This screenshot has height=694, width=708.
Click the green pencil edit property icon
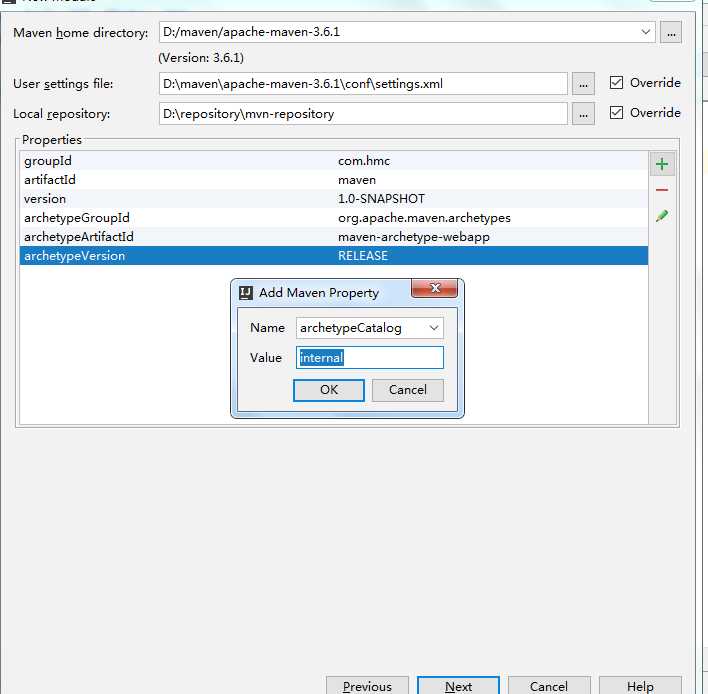click(x=662, y=216)
